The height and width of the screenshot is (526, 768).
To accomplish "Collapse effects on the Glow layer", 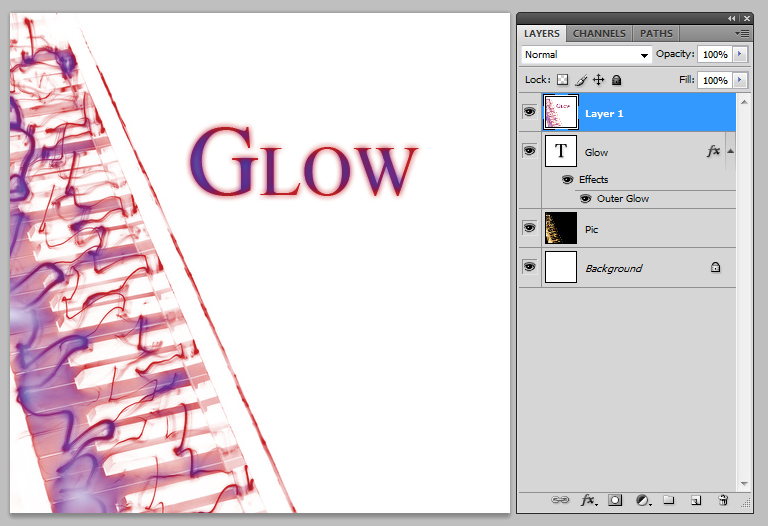I will pos(729,151).
